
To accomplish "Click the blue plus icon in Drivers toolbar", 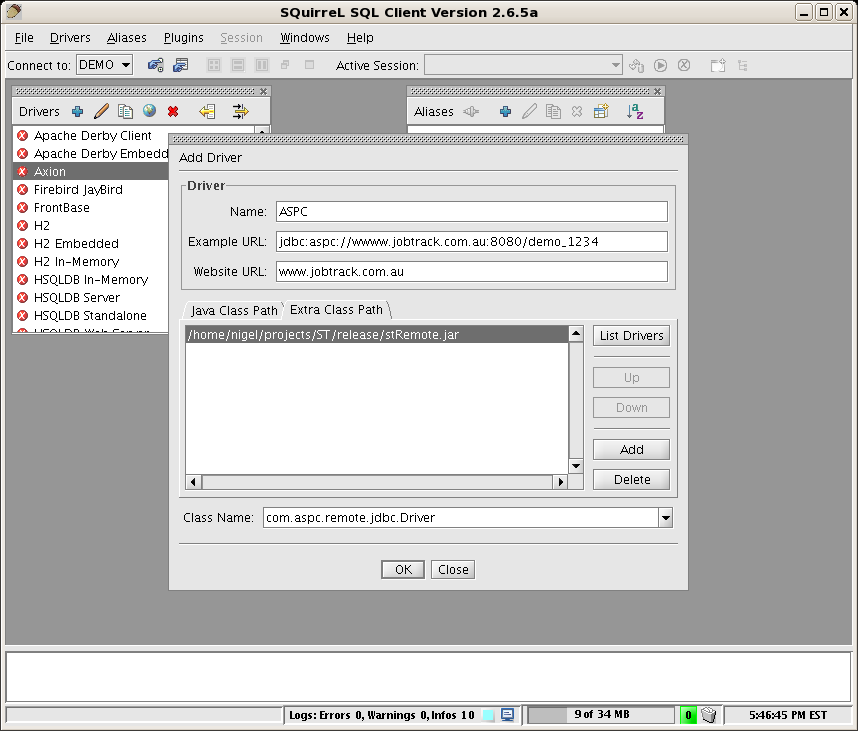I will tap(77, 112).
